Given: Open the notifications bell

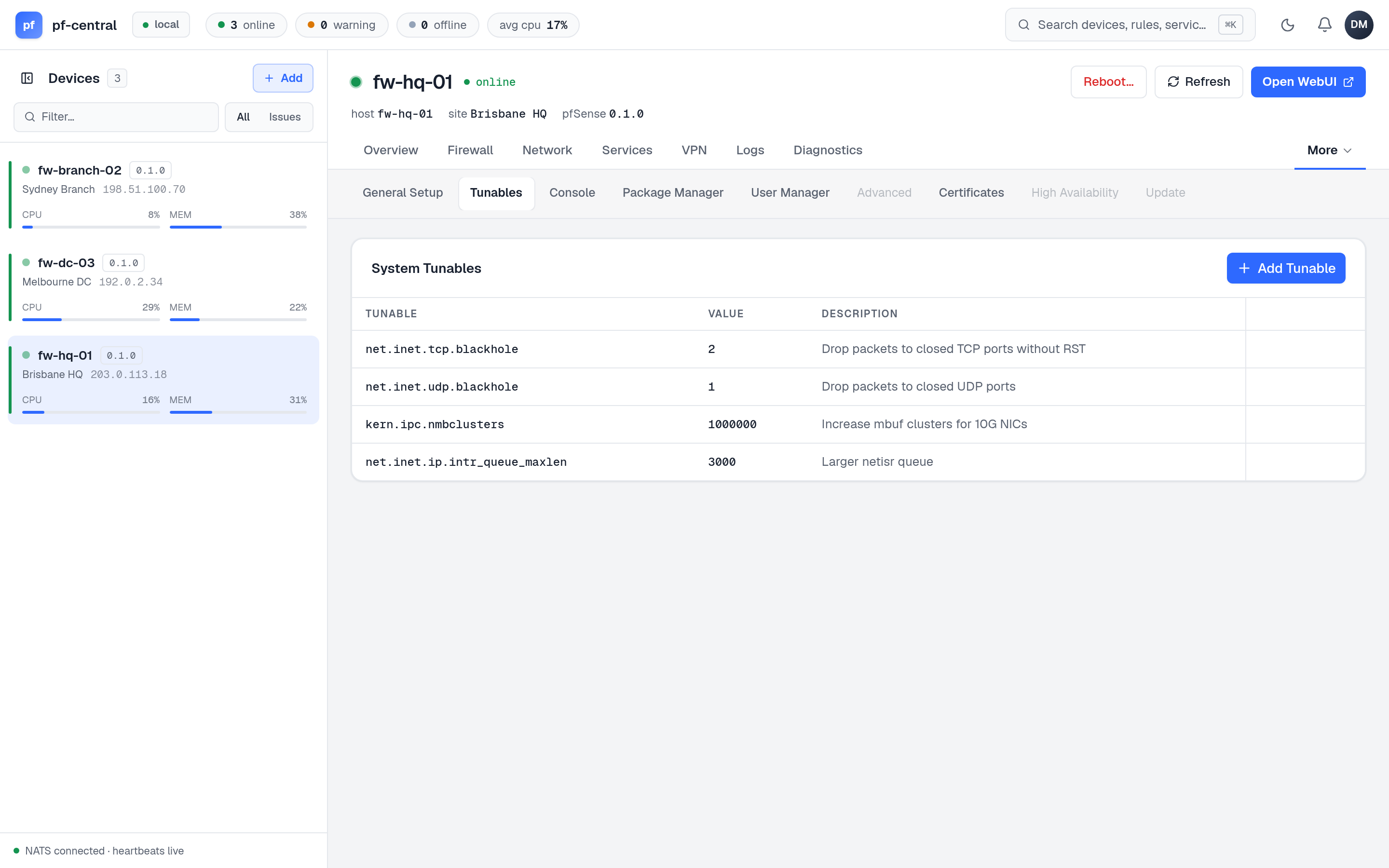Looking at the screenshot, I should pyautogui.click(x=1324, y=25).
